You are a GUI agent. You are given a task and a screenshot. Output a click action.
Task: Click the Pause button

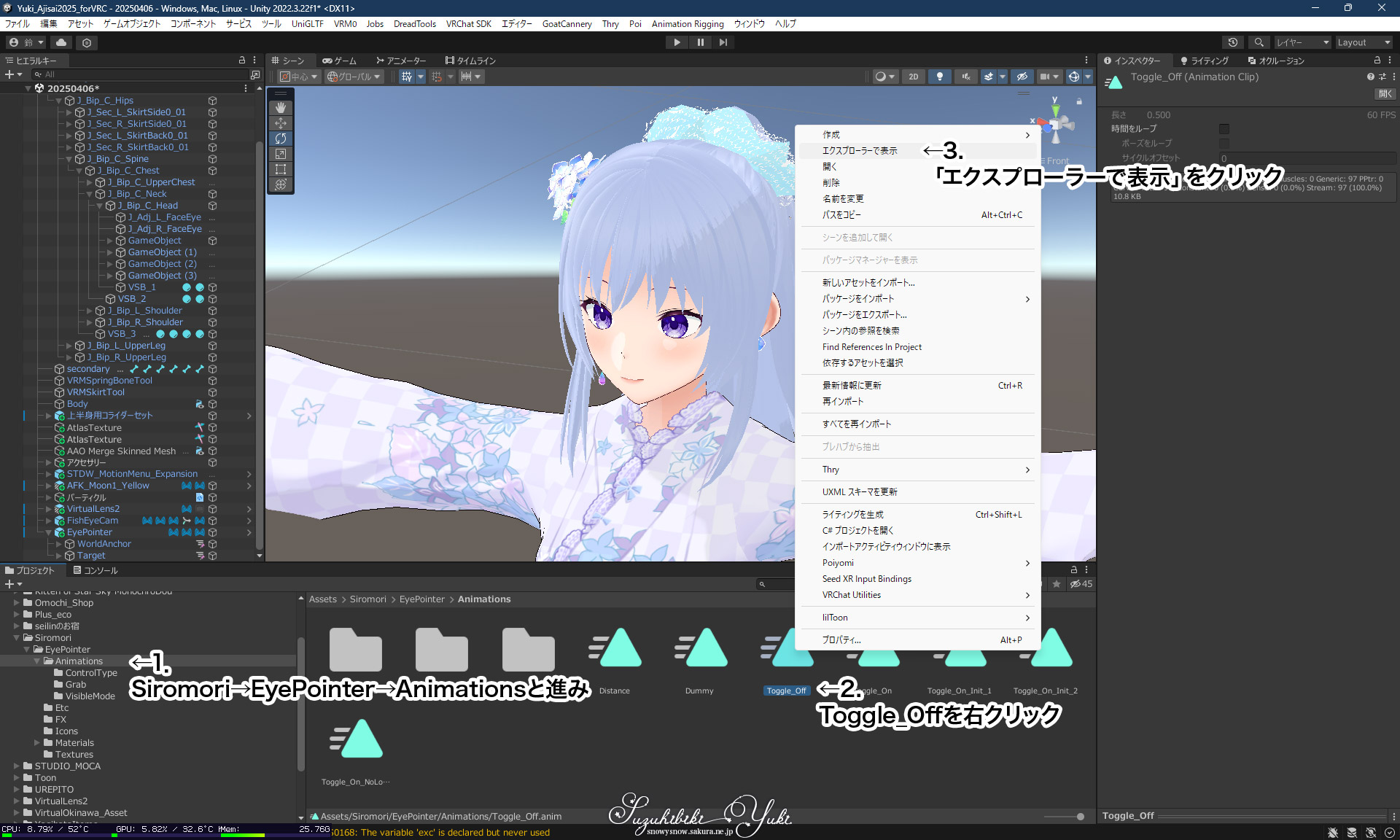point(700,42)
